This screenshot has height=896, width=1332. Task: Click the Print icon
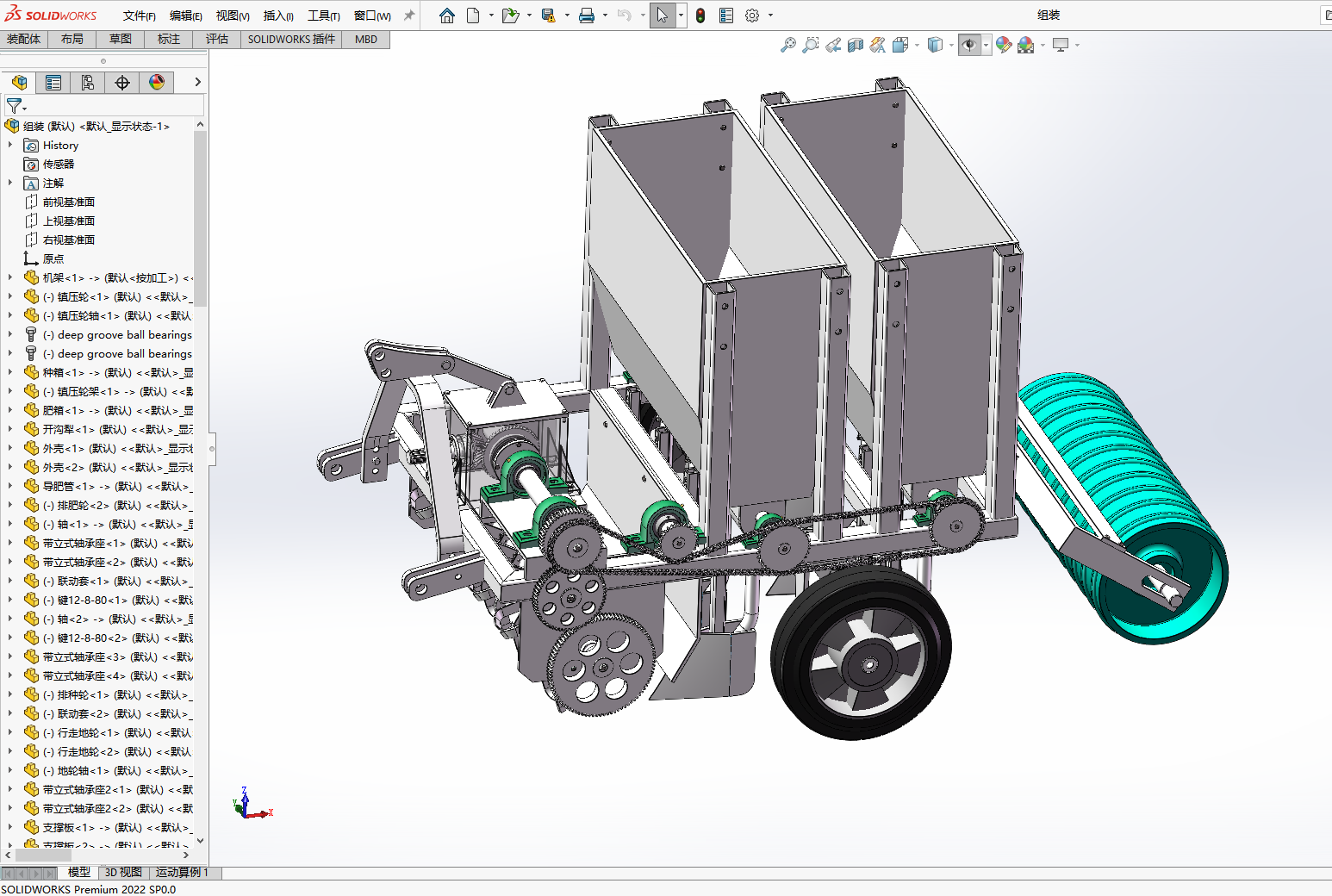tap(587, 16)
